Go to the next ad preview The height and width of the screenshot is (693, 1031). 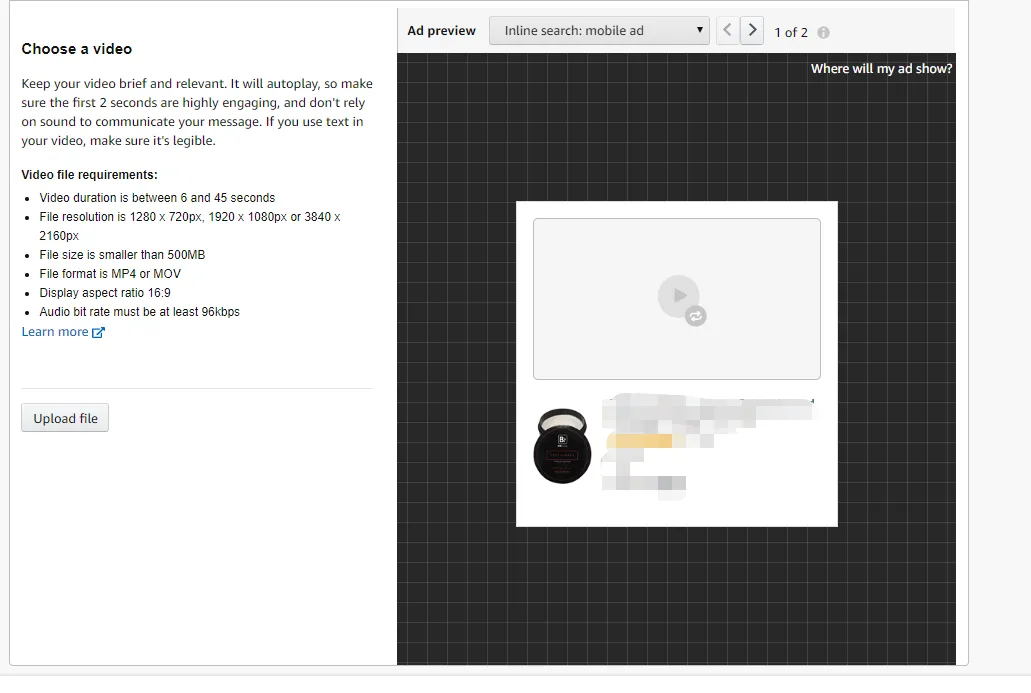752,31
